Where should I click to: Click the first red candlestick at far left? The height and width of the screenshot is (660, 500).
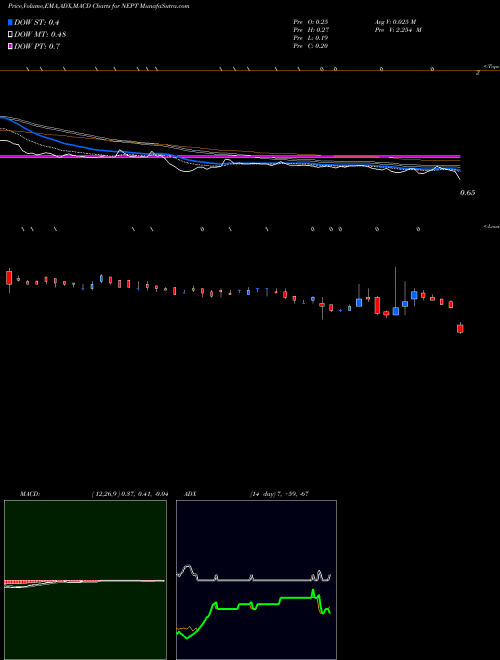click(9, 278)
